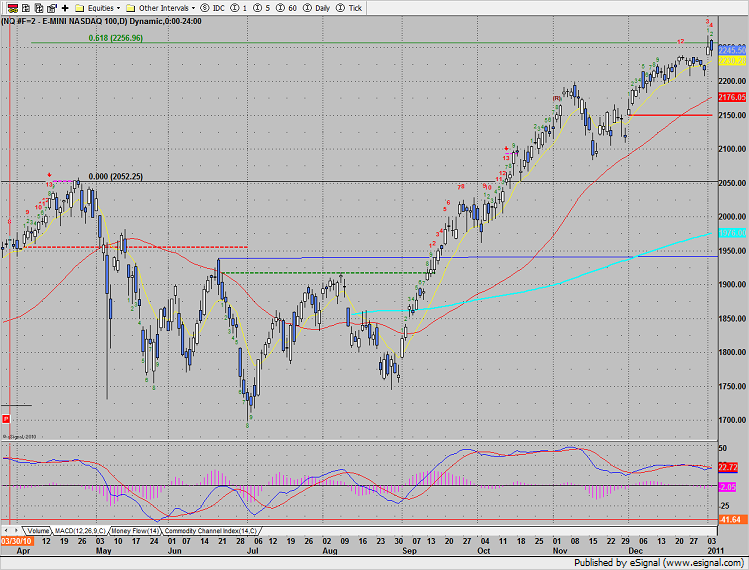749x570 pixels.
Task: Select the IDC symbol button
Action: point(213,8)
